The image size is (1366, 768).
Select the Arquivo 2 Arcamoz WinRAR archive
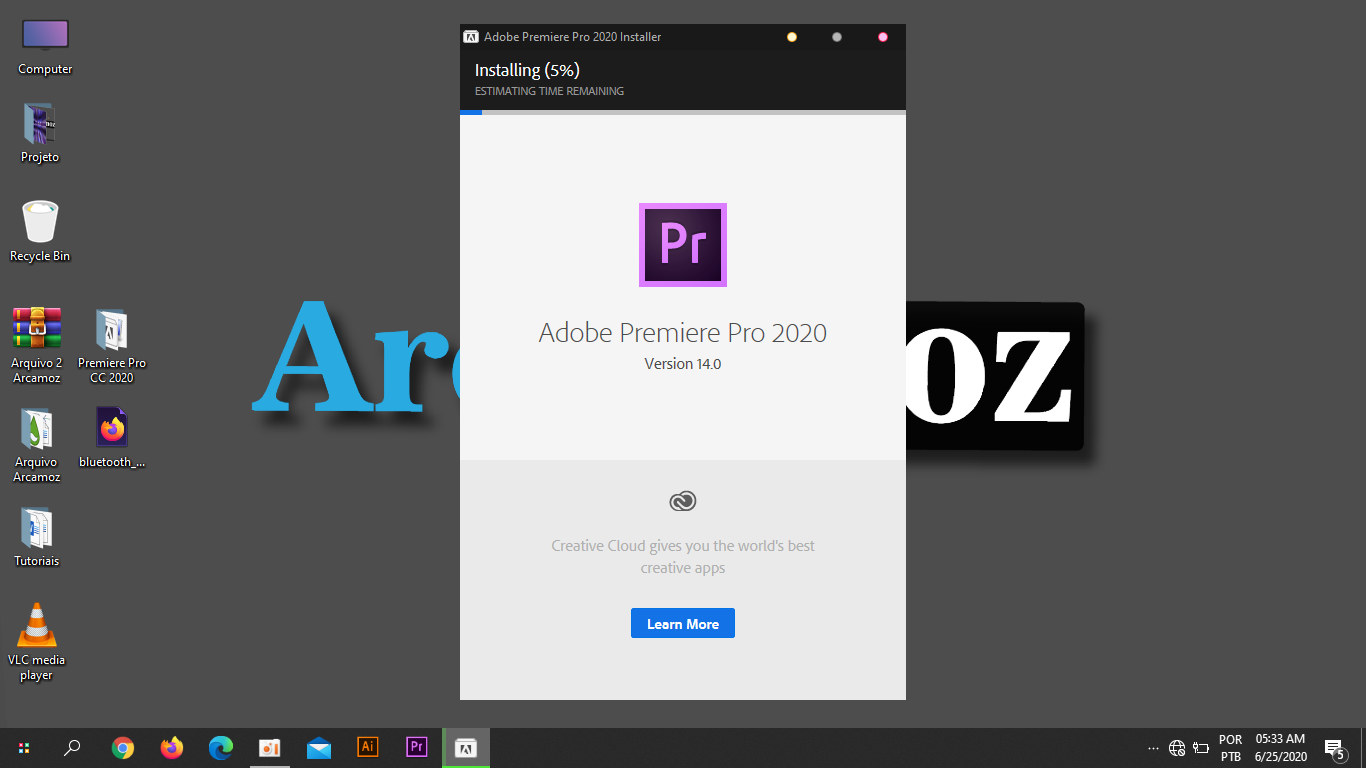pyautogui.click(x=37, y=345)
